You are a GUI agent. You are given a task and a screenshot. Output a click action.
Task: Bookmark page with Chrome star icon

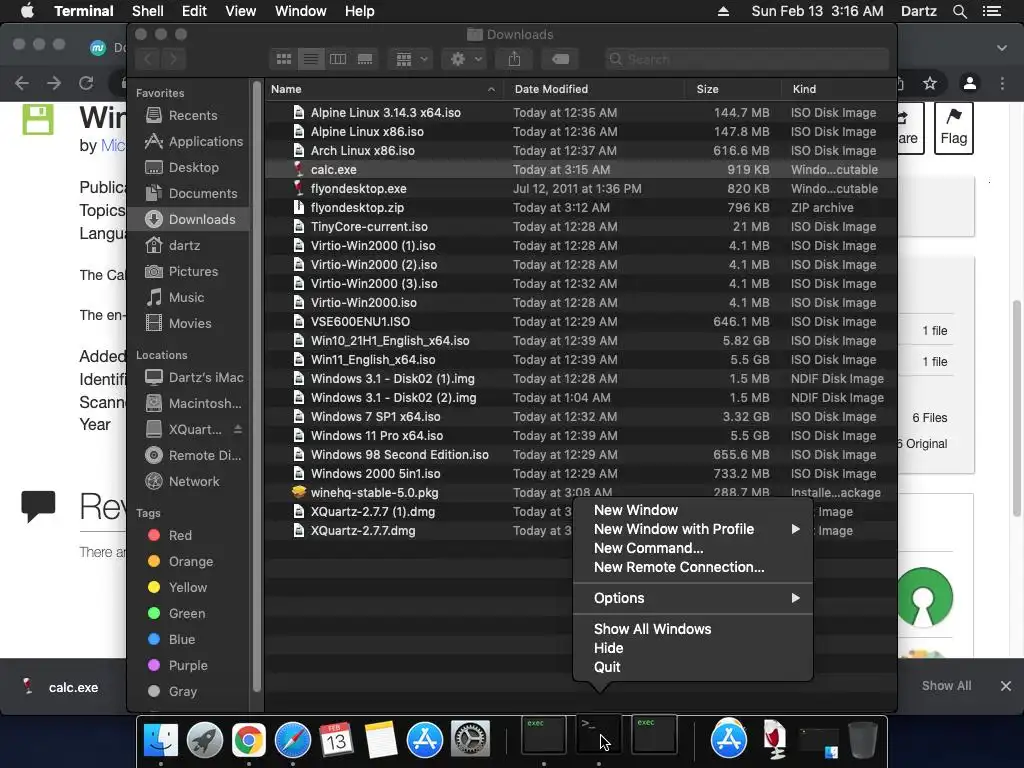coord(930,83)
